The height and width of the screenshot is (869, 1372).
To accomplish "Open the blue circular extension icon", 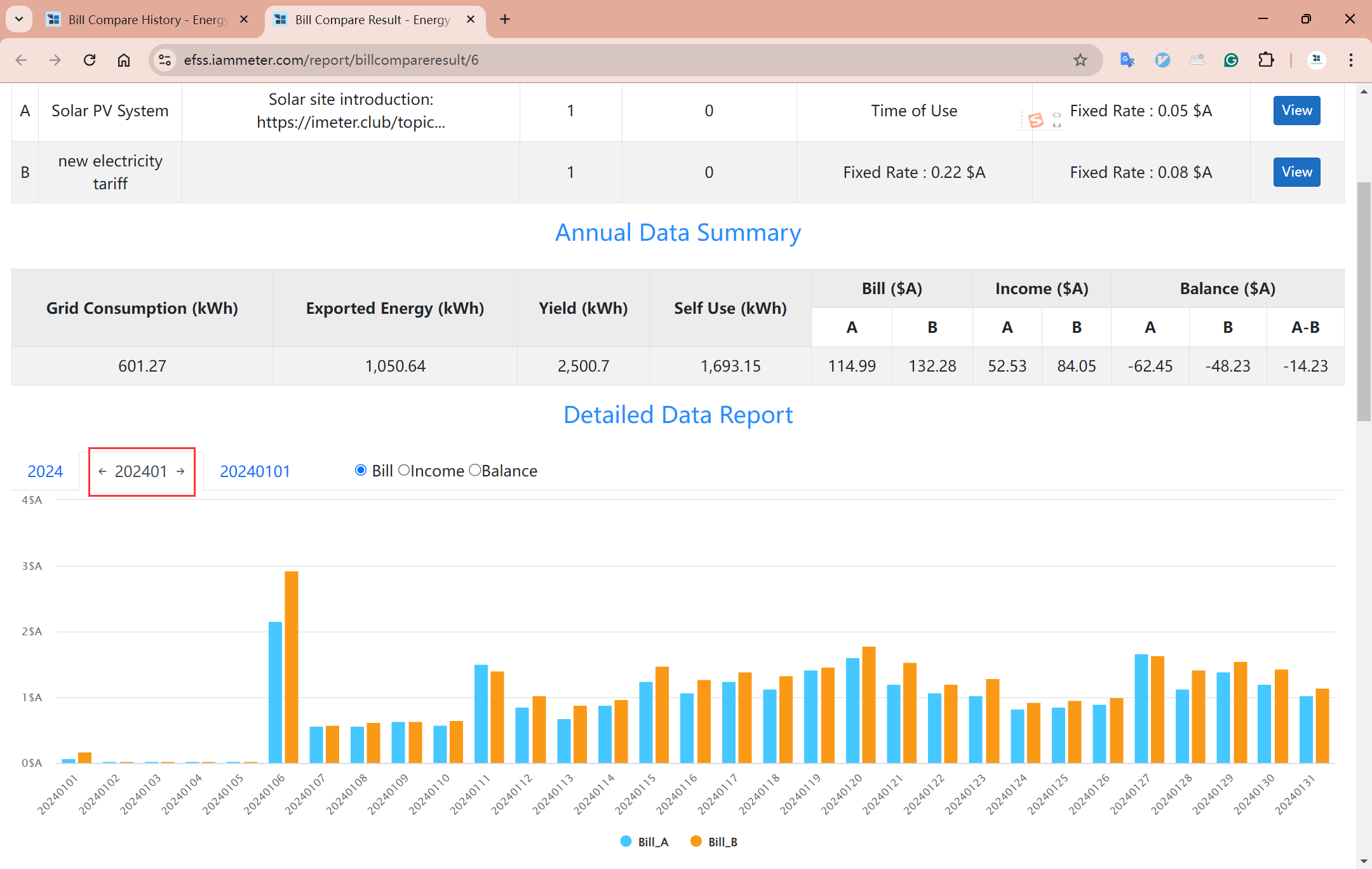I will (x=1162, y=60).
